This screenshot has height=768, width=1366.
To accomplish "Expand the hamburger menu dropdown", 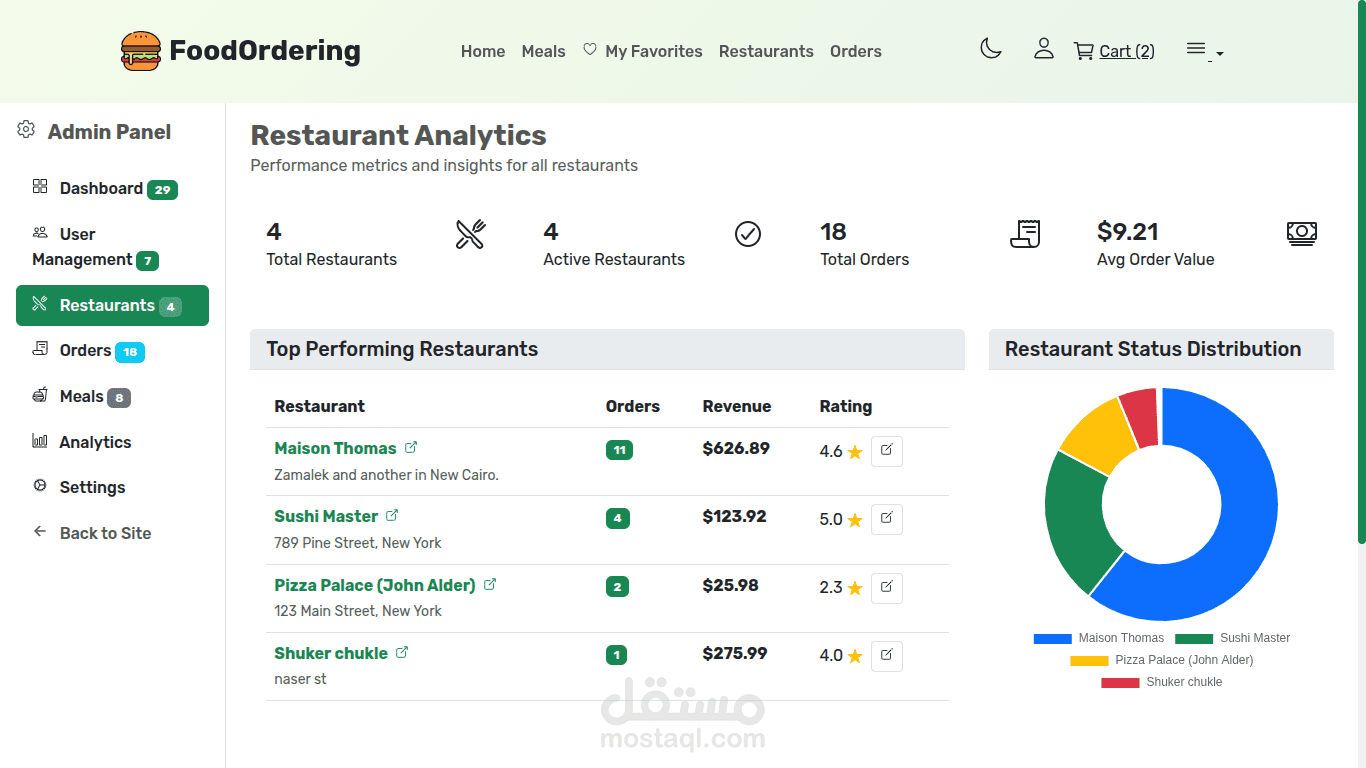I will tap(1204, 50).
